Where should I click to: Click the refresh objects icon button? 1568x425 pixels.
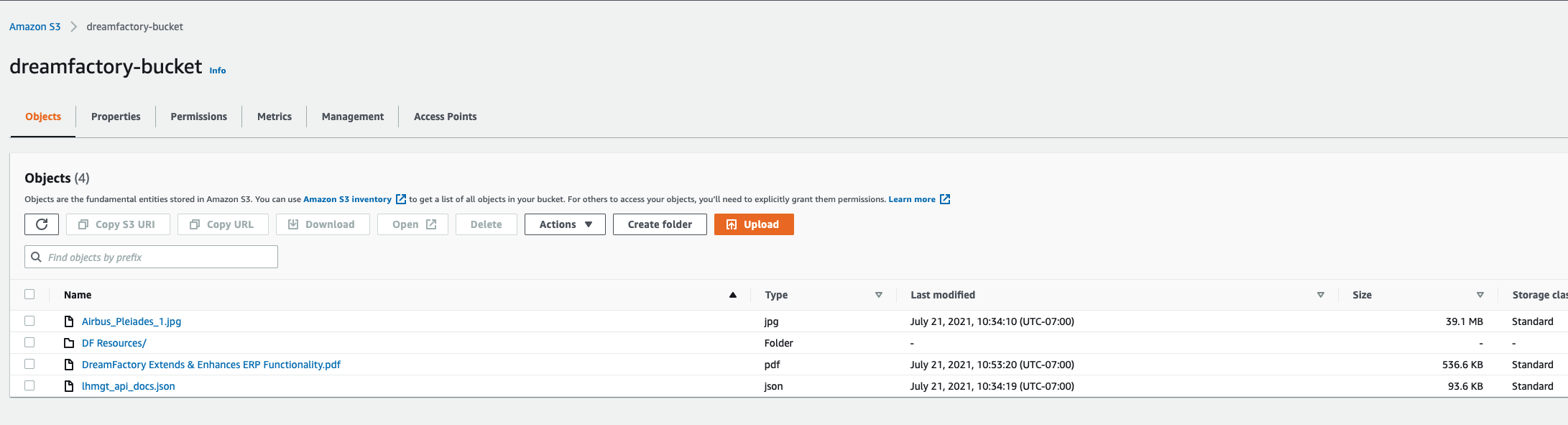(42, 224)
